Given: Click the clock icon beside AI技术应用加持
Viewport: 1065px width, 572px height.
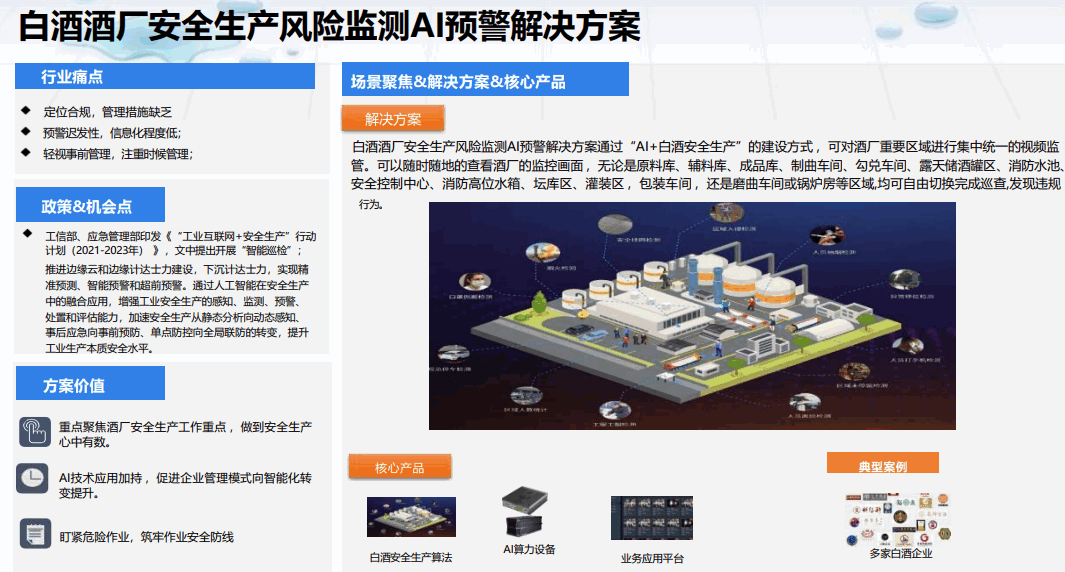Looking at the screenshot, I should tap(33, 478).
